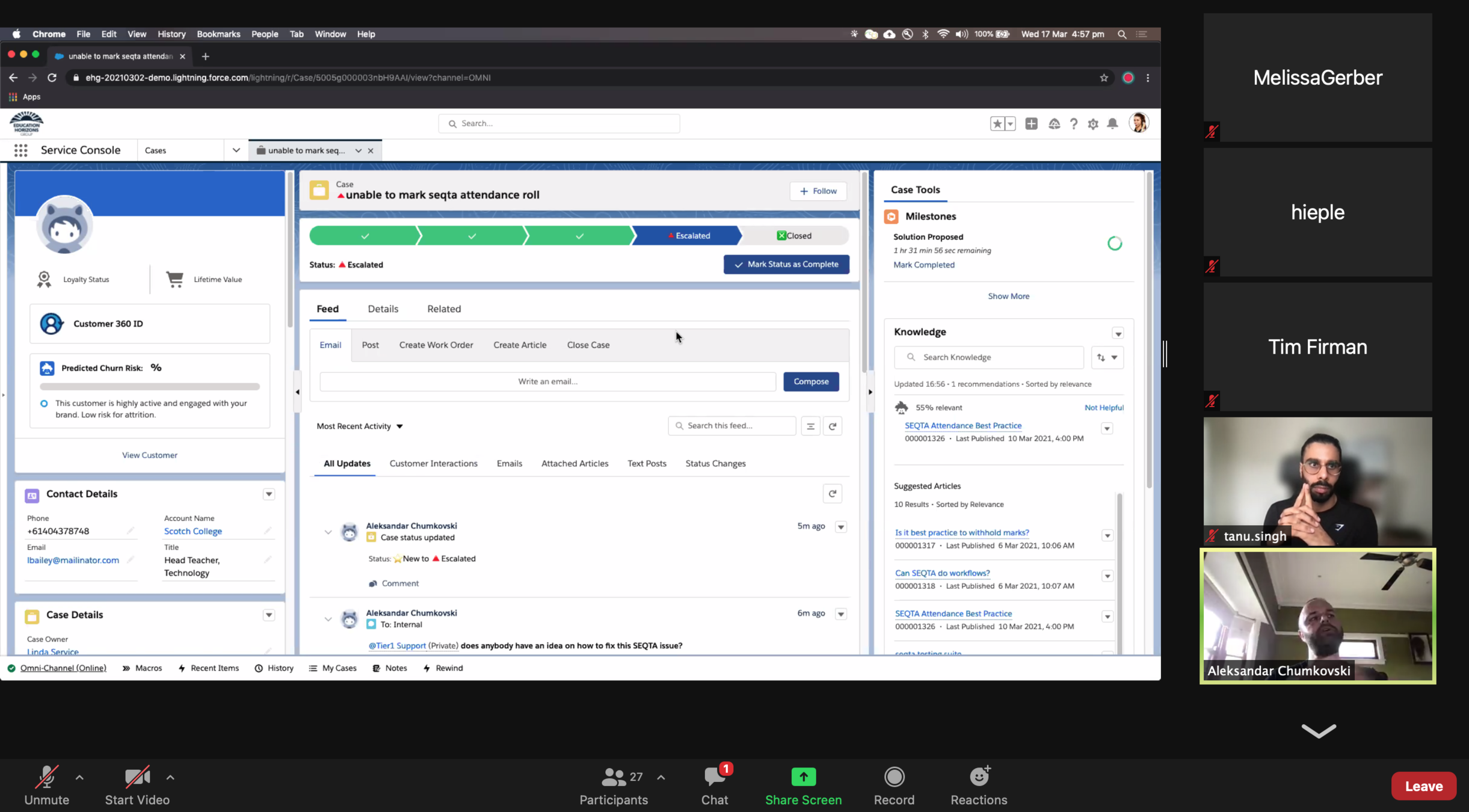
Task: Click the Salesforce notifications bell icon
Action: [1112, 123]
